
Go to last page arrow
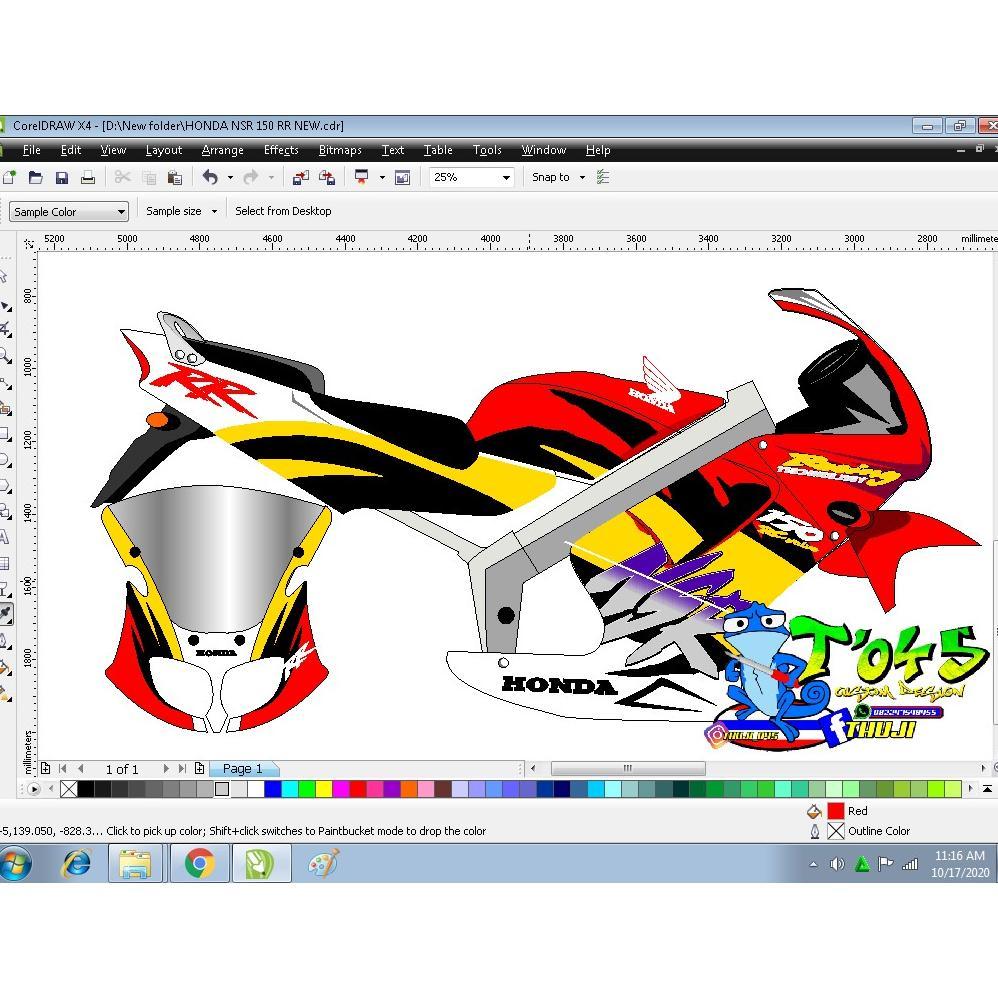(182, 769)
